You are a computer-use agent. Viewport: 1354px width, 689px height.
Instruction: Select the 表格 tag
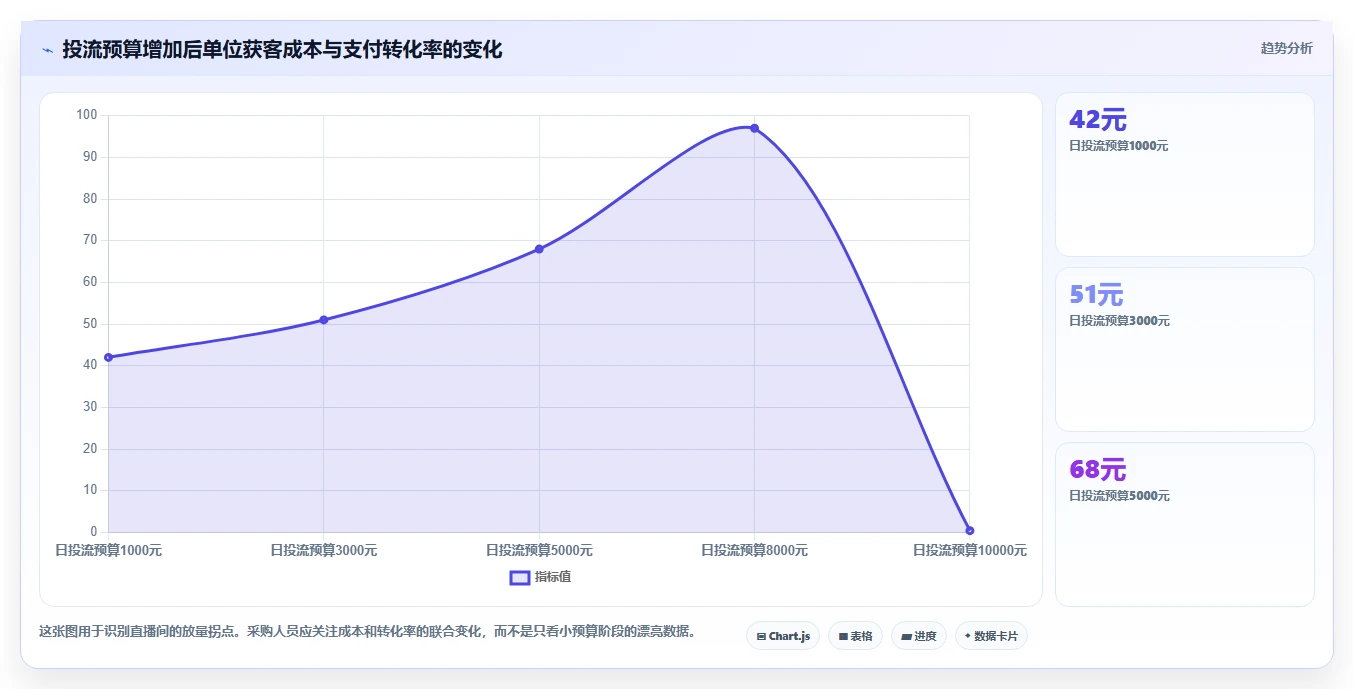tap(855, 636)
